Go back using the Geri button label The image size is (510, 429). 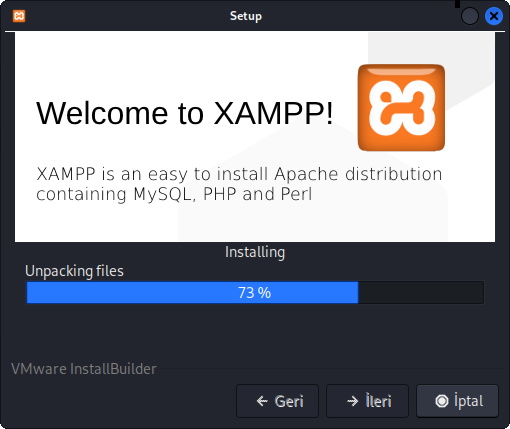coord(289,401)
